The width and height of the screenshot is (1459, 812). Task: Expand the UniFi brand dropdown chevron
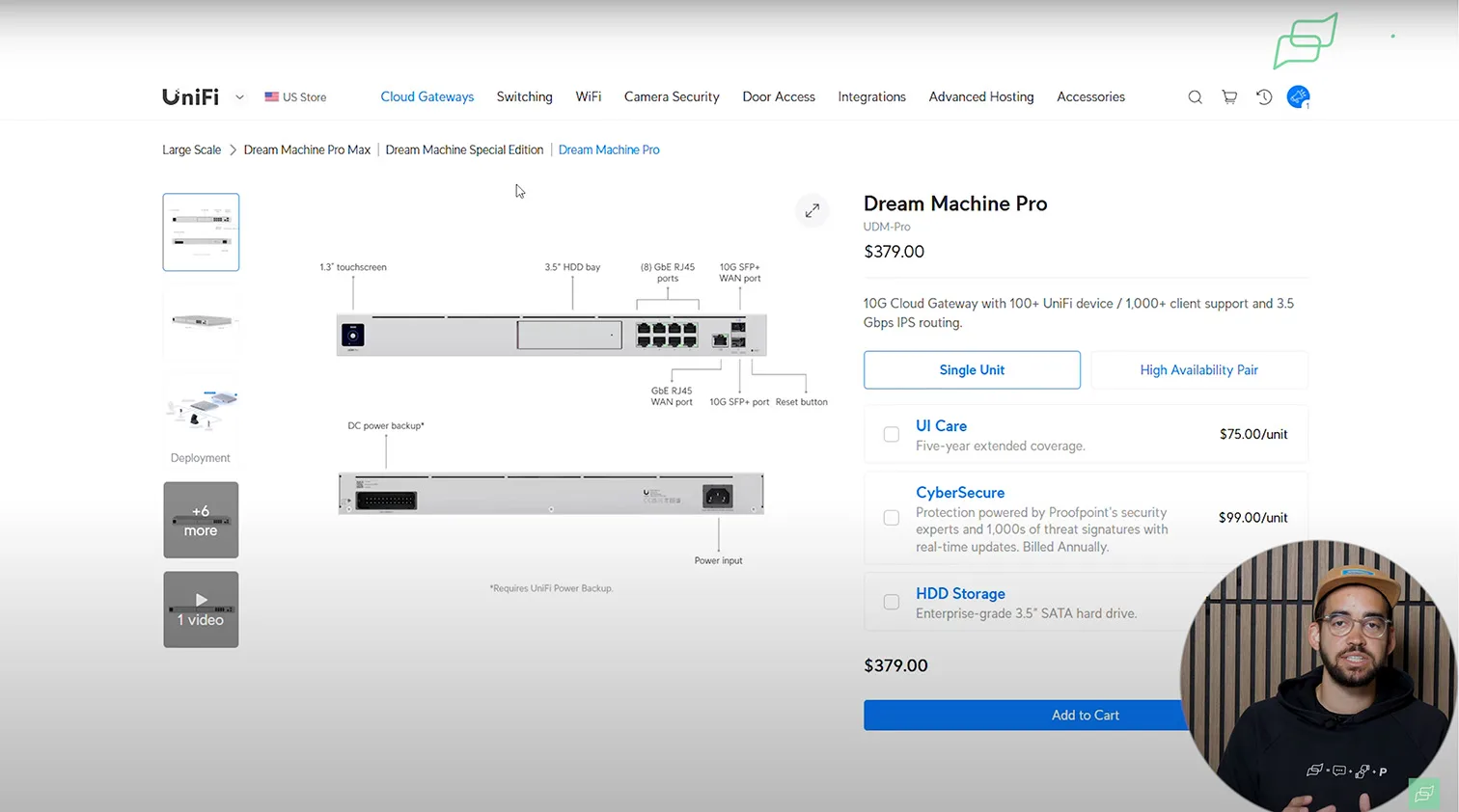[239, 97]
